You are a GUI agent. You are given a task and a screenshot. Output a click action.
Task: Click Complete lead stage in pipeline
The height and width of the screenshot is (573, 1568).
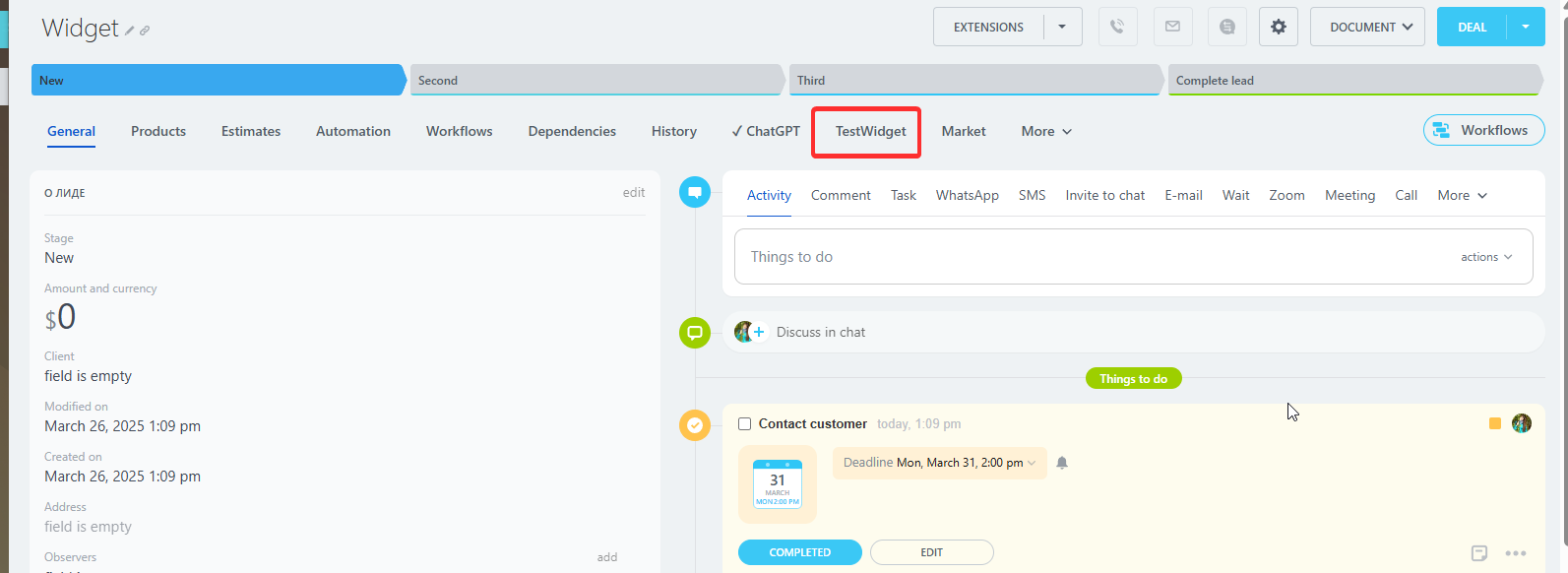pos(1354,80)
